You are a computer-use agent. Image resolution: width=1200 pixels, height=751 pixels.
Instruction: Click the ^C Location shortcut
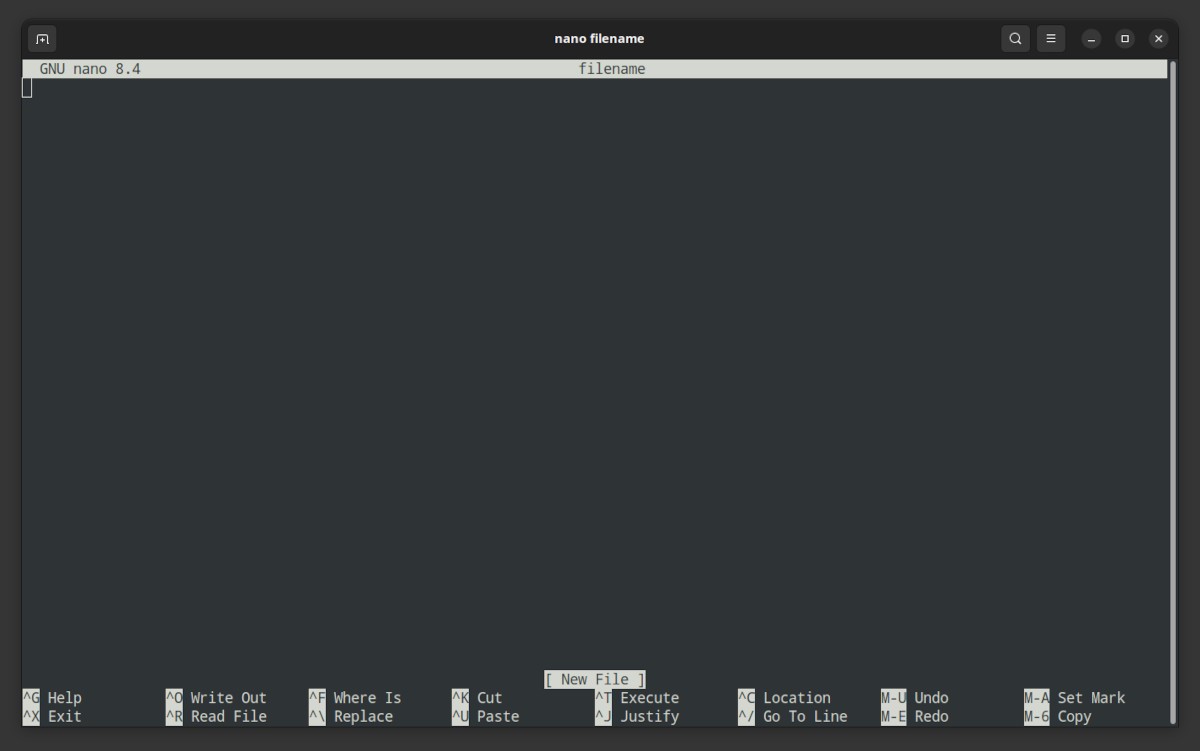784,698
